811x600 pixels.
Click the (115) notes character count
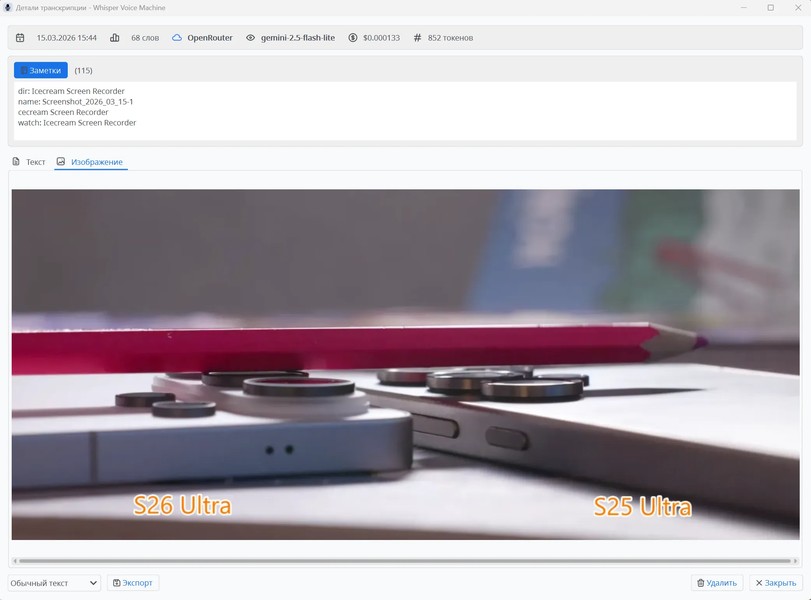(83, 70)
